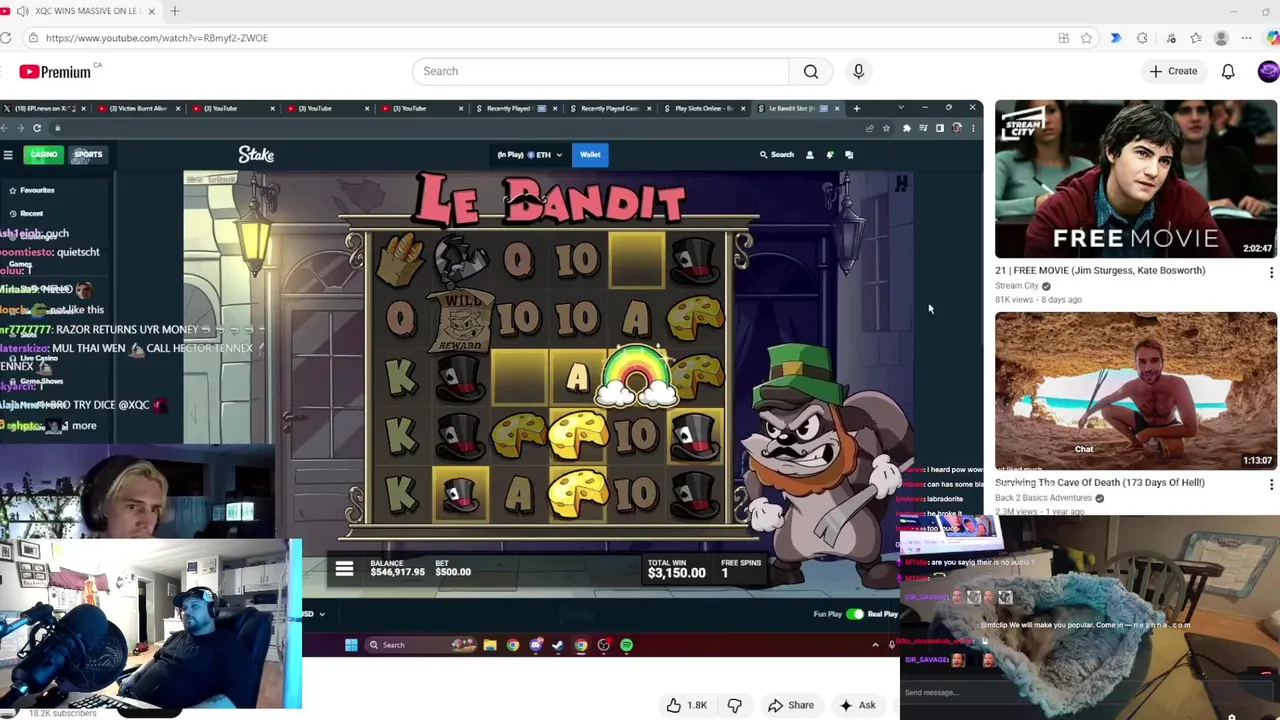Click the blue Wallet button
The image size is (1280, 720).
coord(590,154)
